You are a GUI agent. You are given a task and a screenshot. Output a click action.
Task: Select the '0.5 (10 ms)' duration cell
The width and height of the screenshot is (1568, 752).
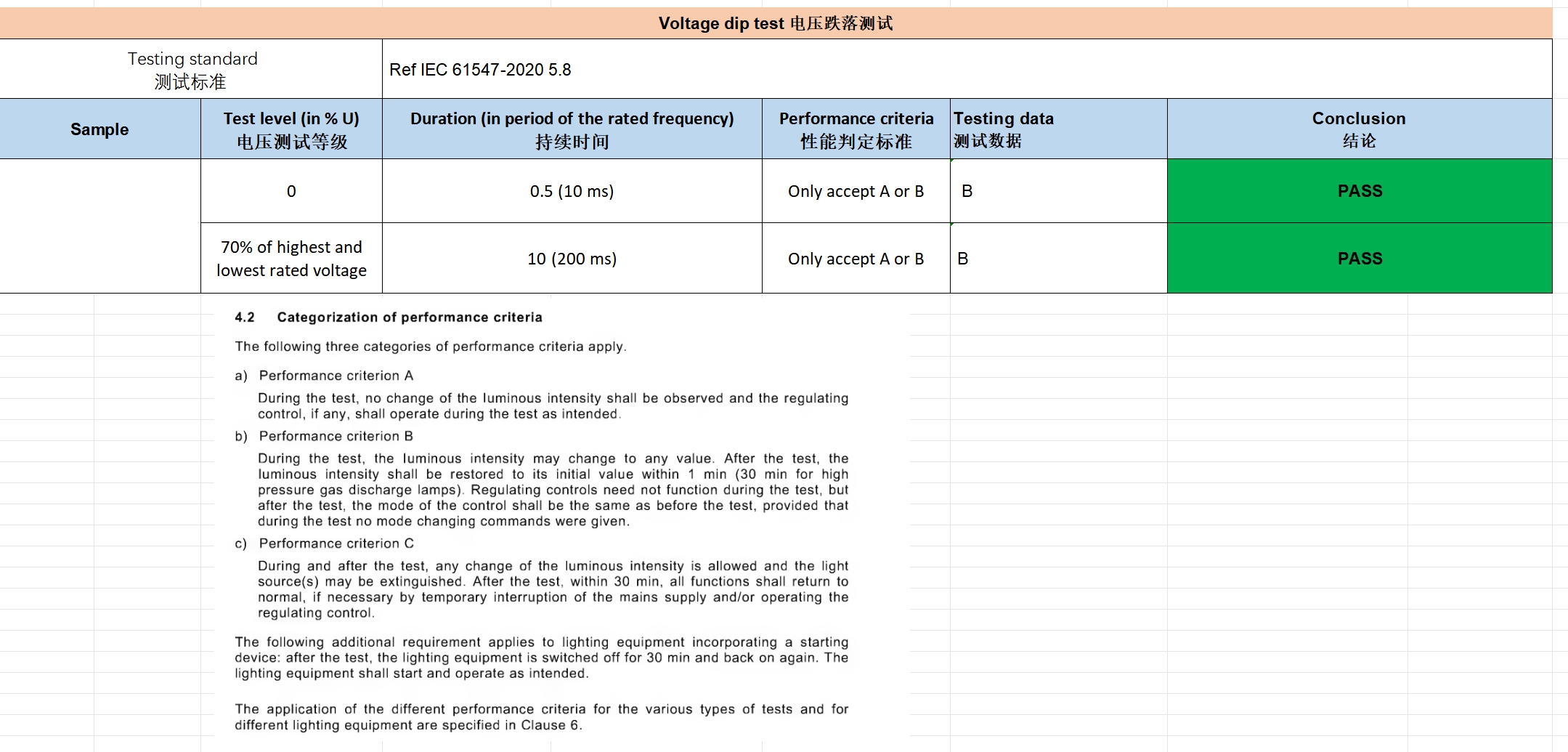coord(572,191)
